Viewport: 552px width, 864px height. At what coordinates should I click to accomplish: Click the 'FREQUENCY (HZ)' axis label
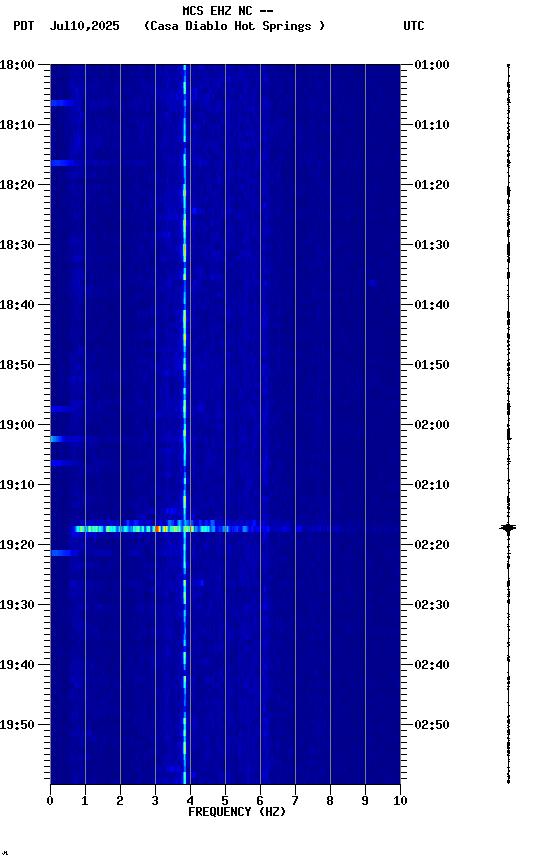237,812
